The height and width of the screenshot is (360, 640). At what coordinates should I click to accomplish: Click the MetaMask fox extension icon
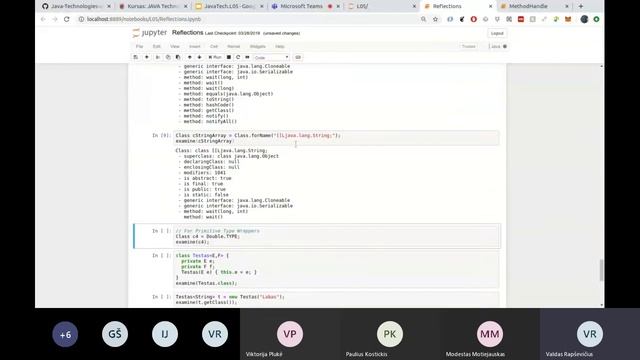pos(568,19)
